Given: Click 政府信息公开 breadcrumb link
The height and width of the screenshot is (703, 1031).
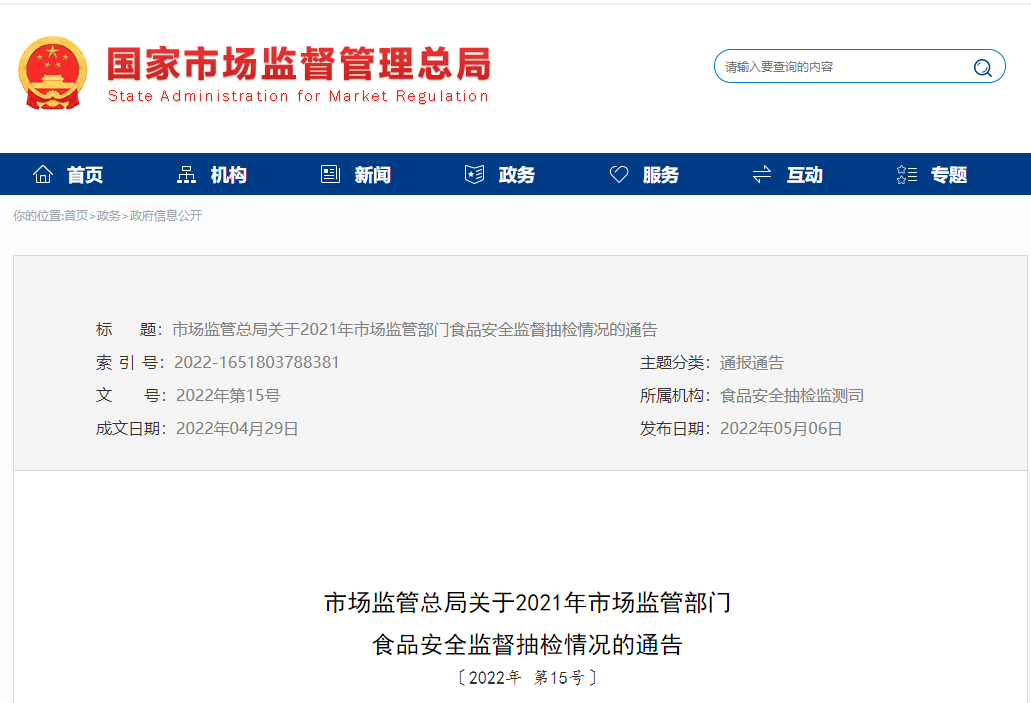Looking at the screenshot, I should (166, 216).
